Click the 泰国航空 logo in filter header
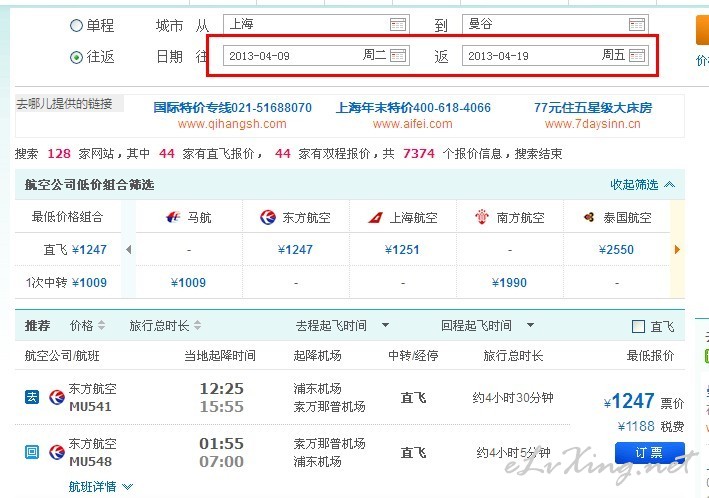Screen dimensions: 709x498 pyautogui.click(x=589, y=218)
